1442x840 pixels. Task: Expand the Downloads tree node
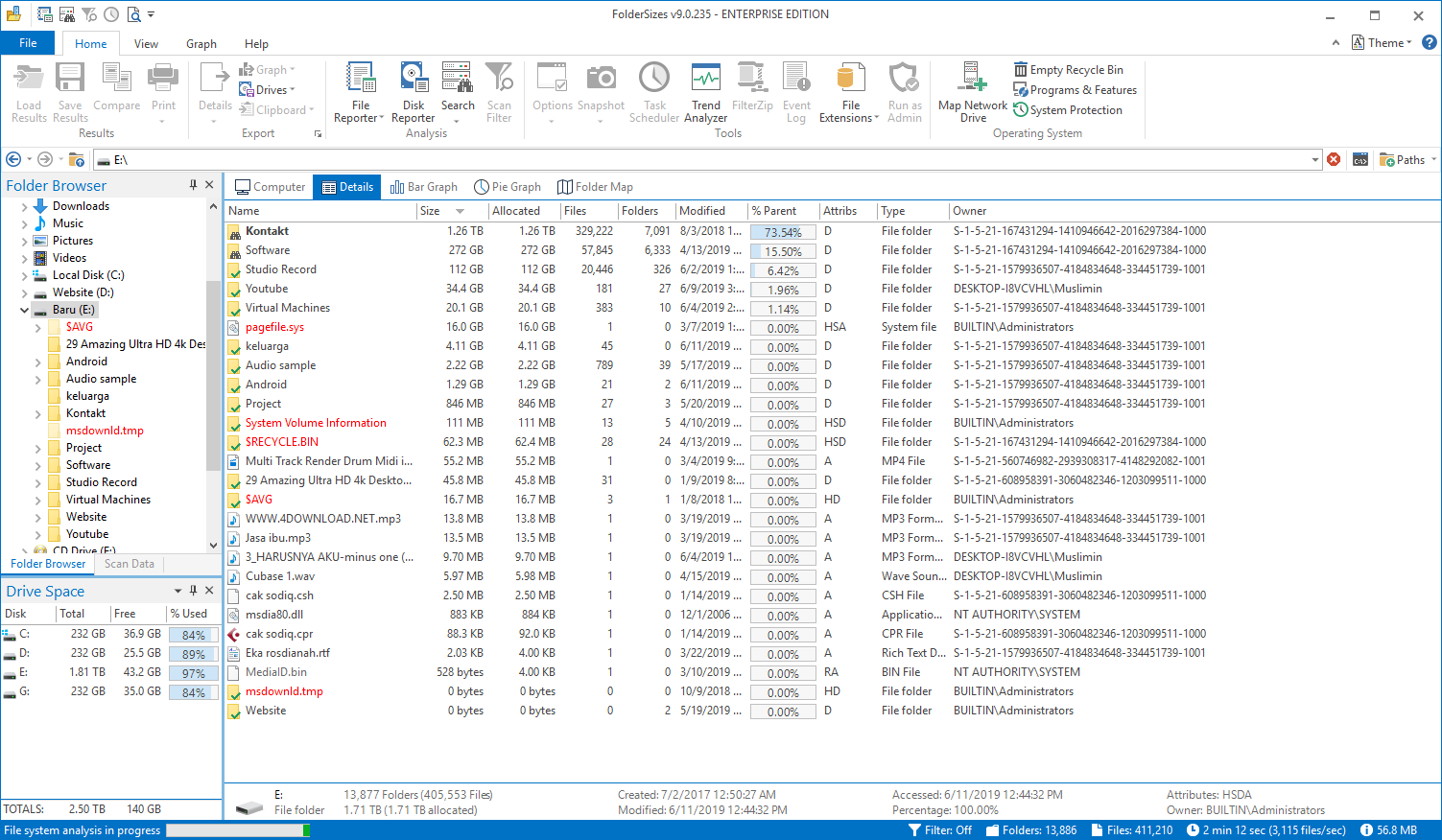[x=25, y=206]
